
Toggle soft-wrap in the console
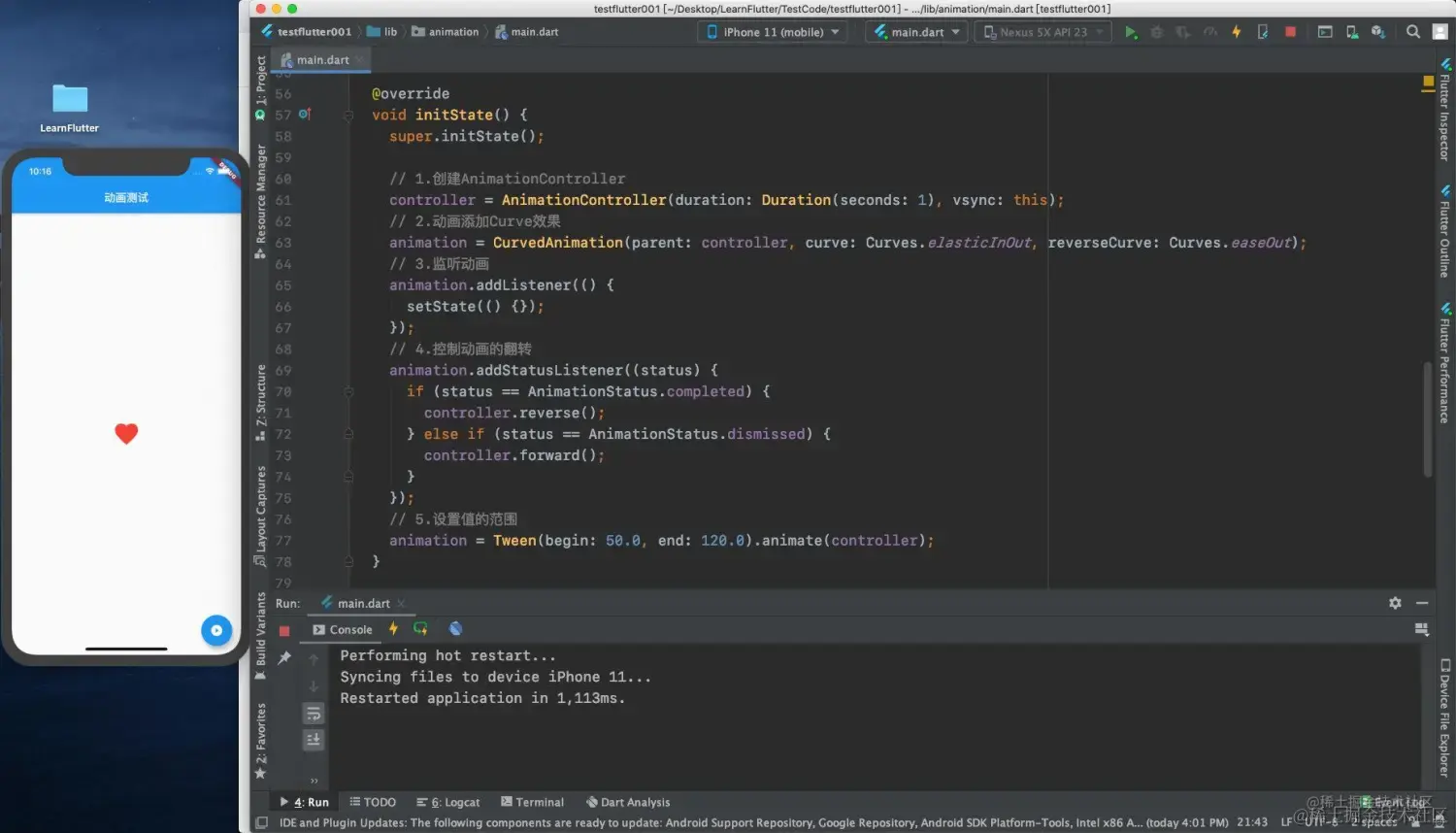click(x=314, y=715)
